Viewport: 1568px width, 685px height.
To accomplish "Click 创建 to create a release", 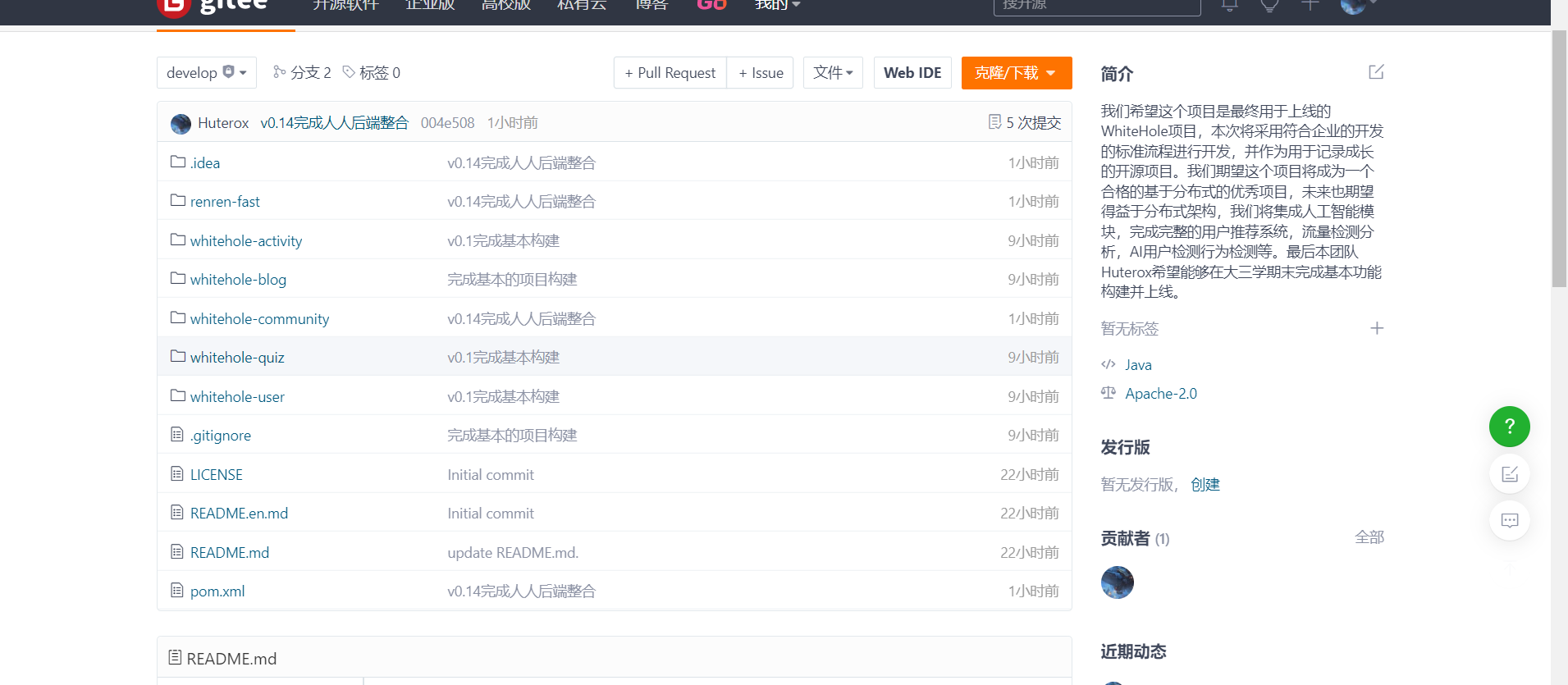I will (x=1205, y=484).
